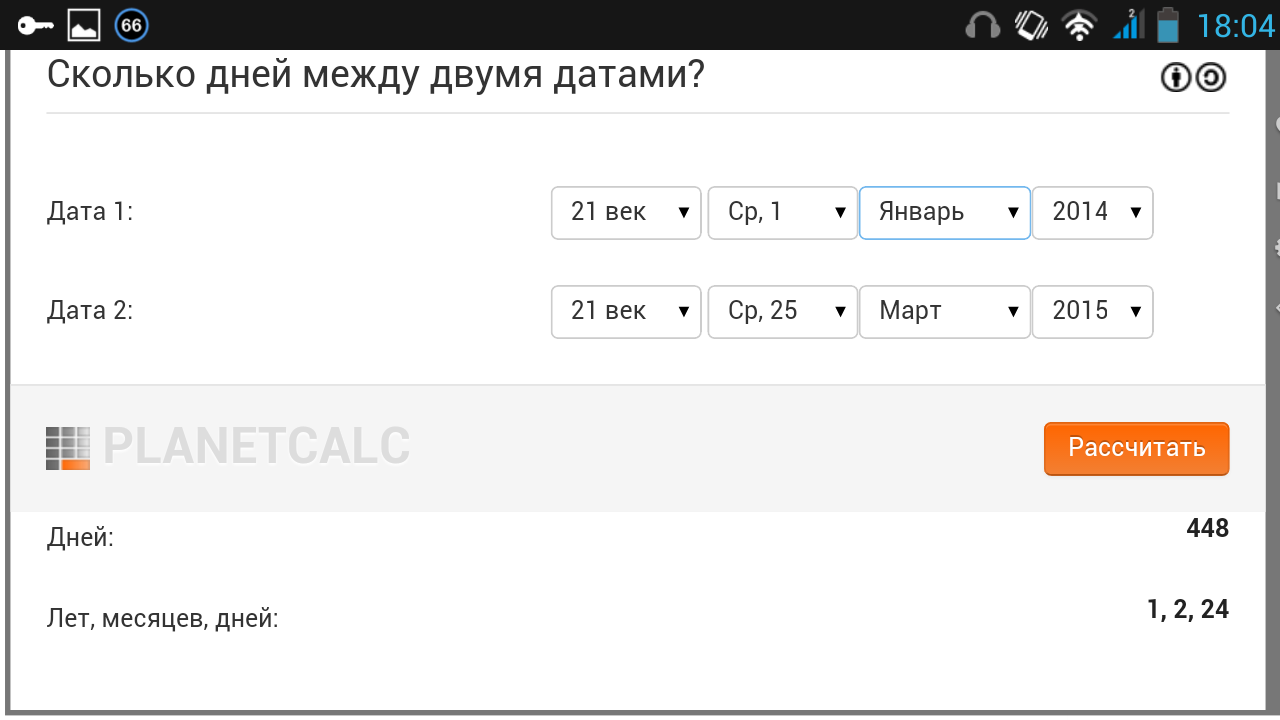Expand the Январь month dropdown
1280x720 pixels.
click(x=945, y=213)
